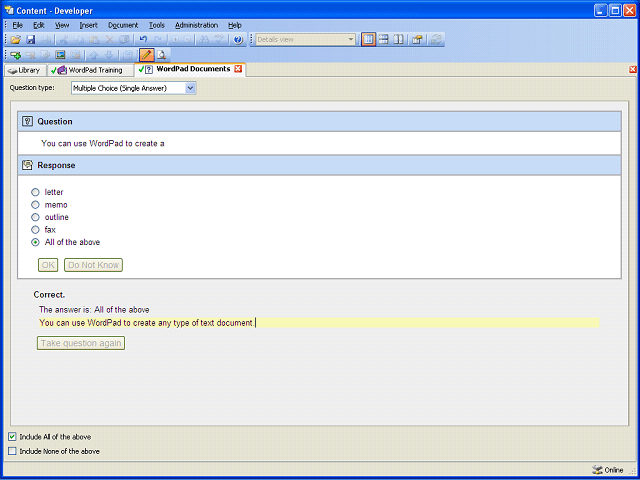Toggle the pencil edit mode icon
640x480 pixels.
pyautogui.click(x=147, y=55)
